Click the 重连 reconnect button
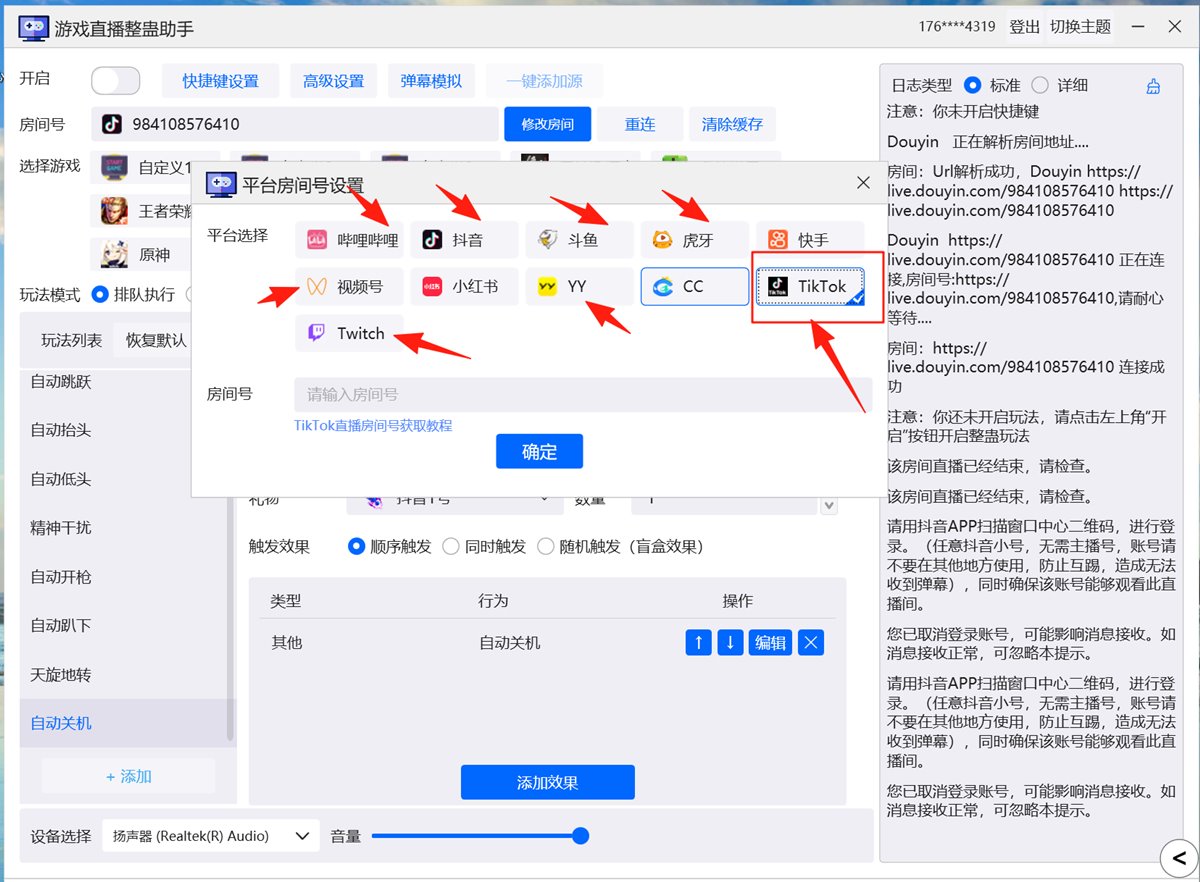 (640, 124)
